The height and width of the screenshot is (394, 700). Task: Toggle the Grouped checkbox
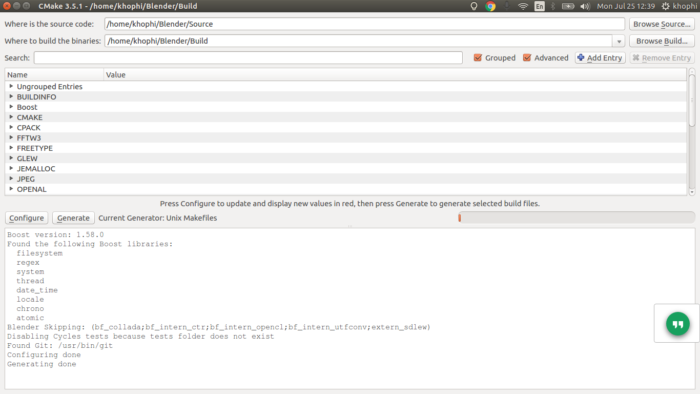[478, 58]
